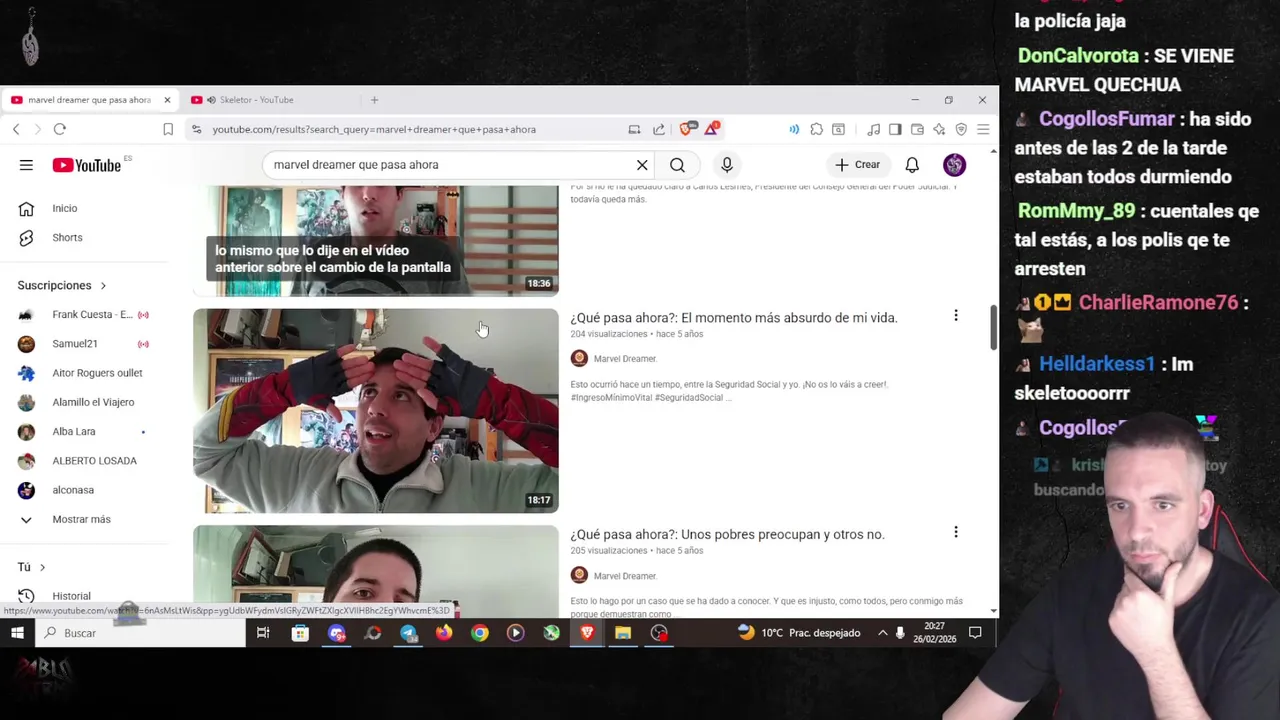Open Brave Wallet icon
Image resolution: width=1280 pixels, height=720 pixels.
click(x=917, y=129)
